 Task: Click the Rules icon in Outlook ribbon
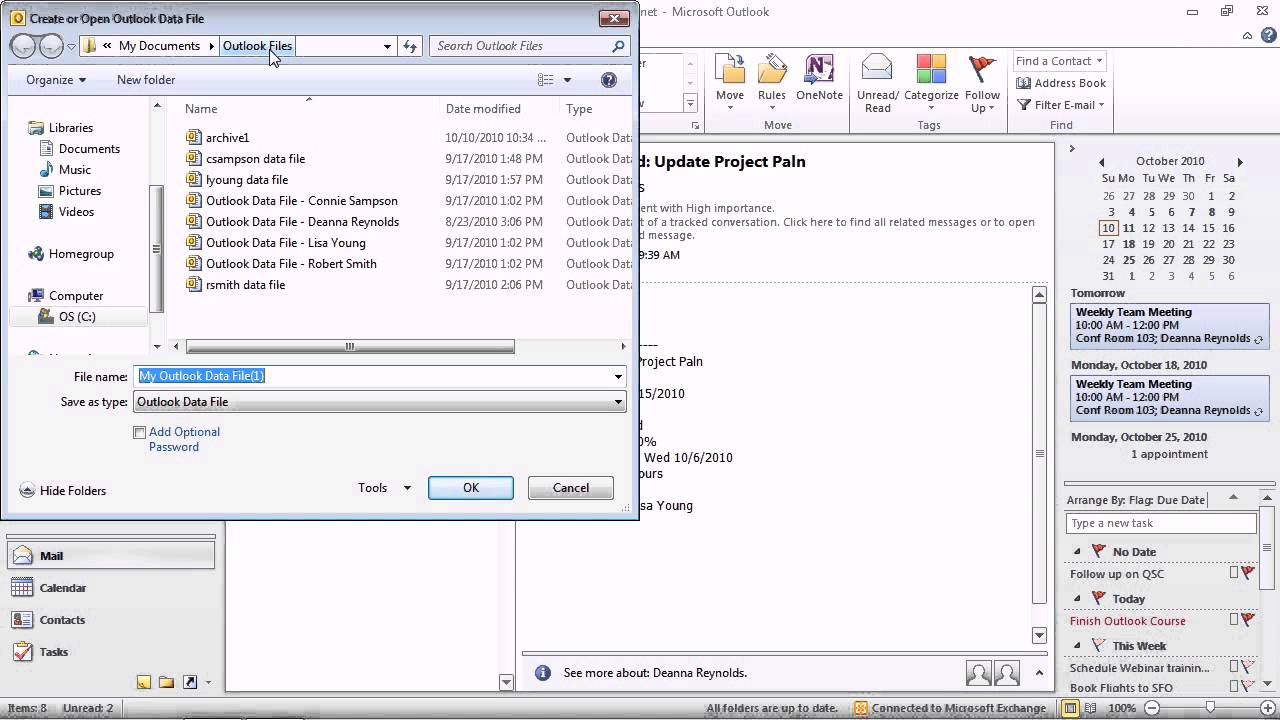pyautogui.click(x=771, y=69)
